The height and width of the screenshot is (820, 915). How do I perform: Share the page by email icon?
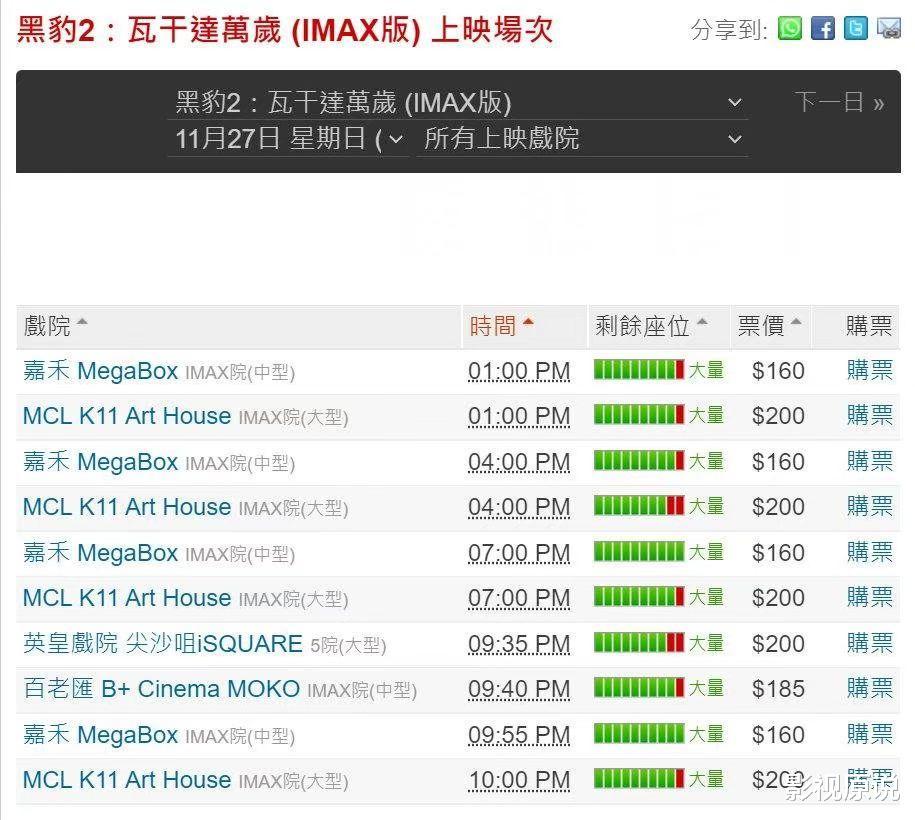click(x=889, y=28)
